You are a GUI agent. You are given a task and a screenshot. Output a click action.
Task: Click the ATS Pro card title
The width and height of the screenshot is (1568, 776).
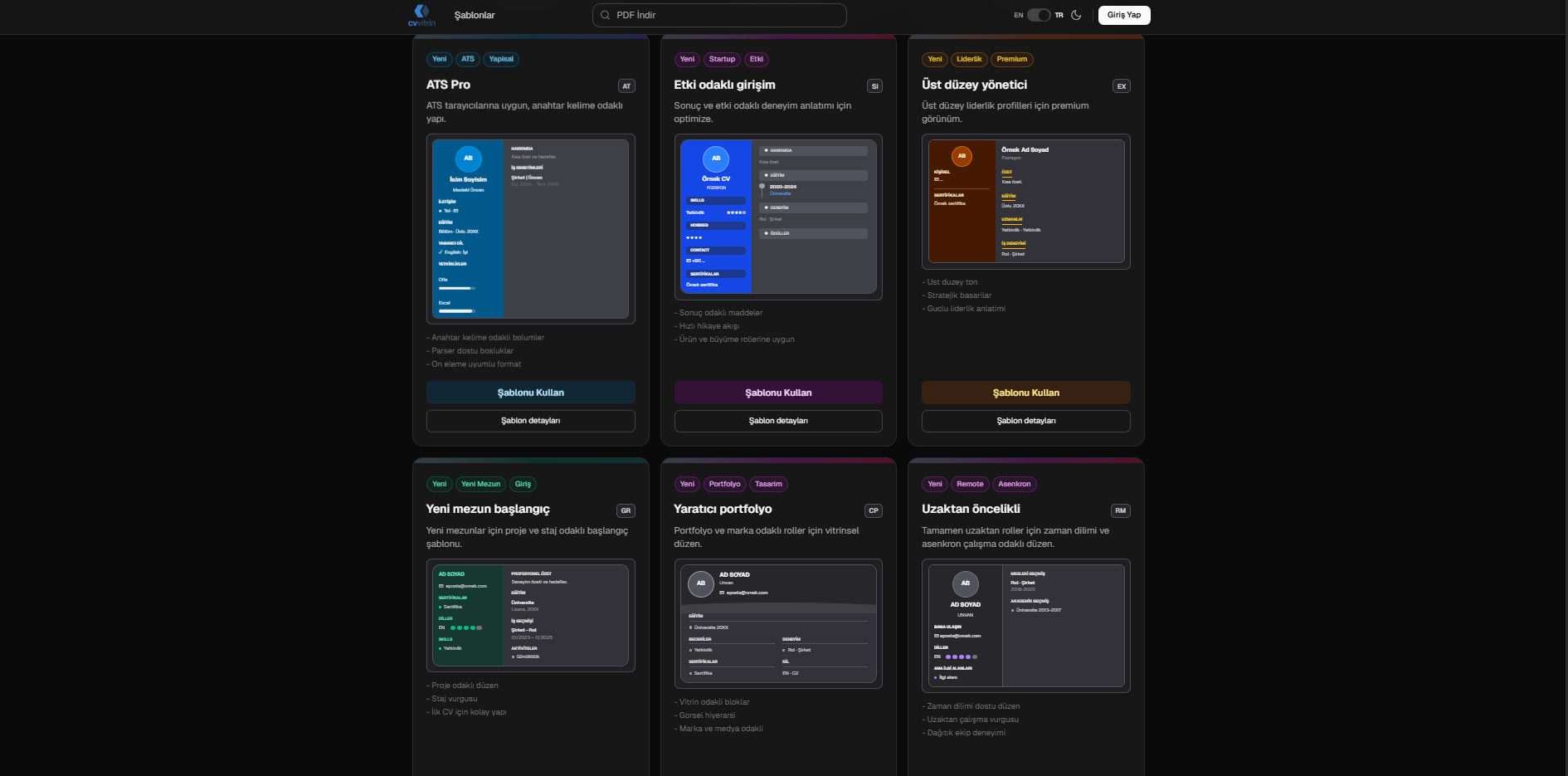pyautogui.click(x=448, y=85)
